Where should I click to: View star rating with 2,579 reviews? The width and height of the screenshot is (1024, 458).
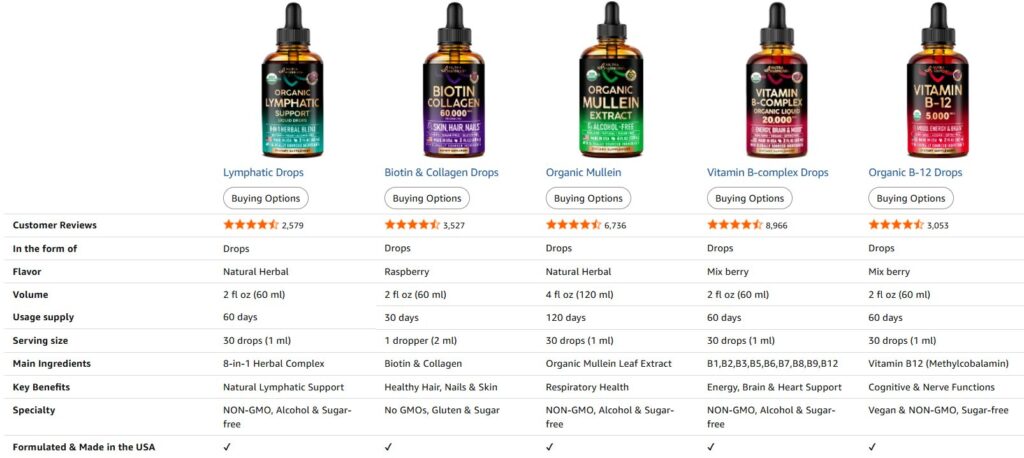(x=251, y=225)
